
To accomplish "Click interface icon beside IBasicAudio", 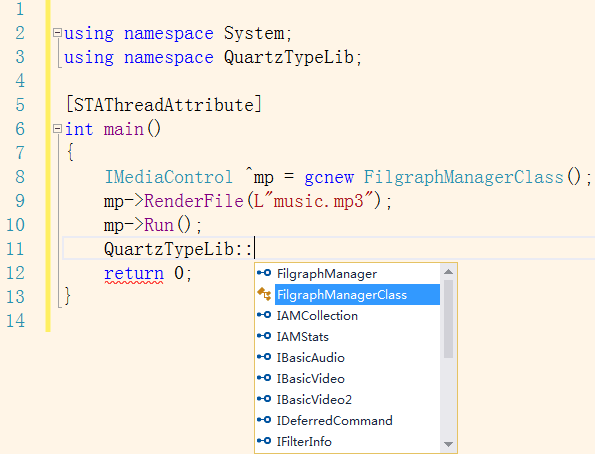I will [264, 357].
